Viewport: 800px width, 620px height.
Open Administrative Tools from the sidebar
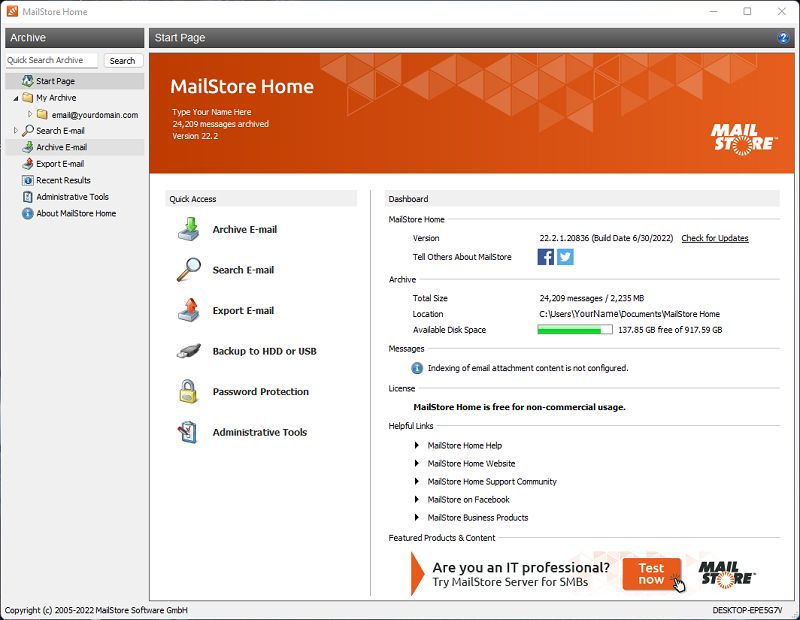72,196
